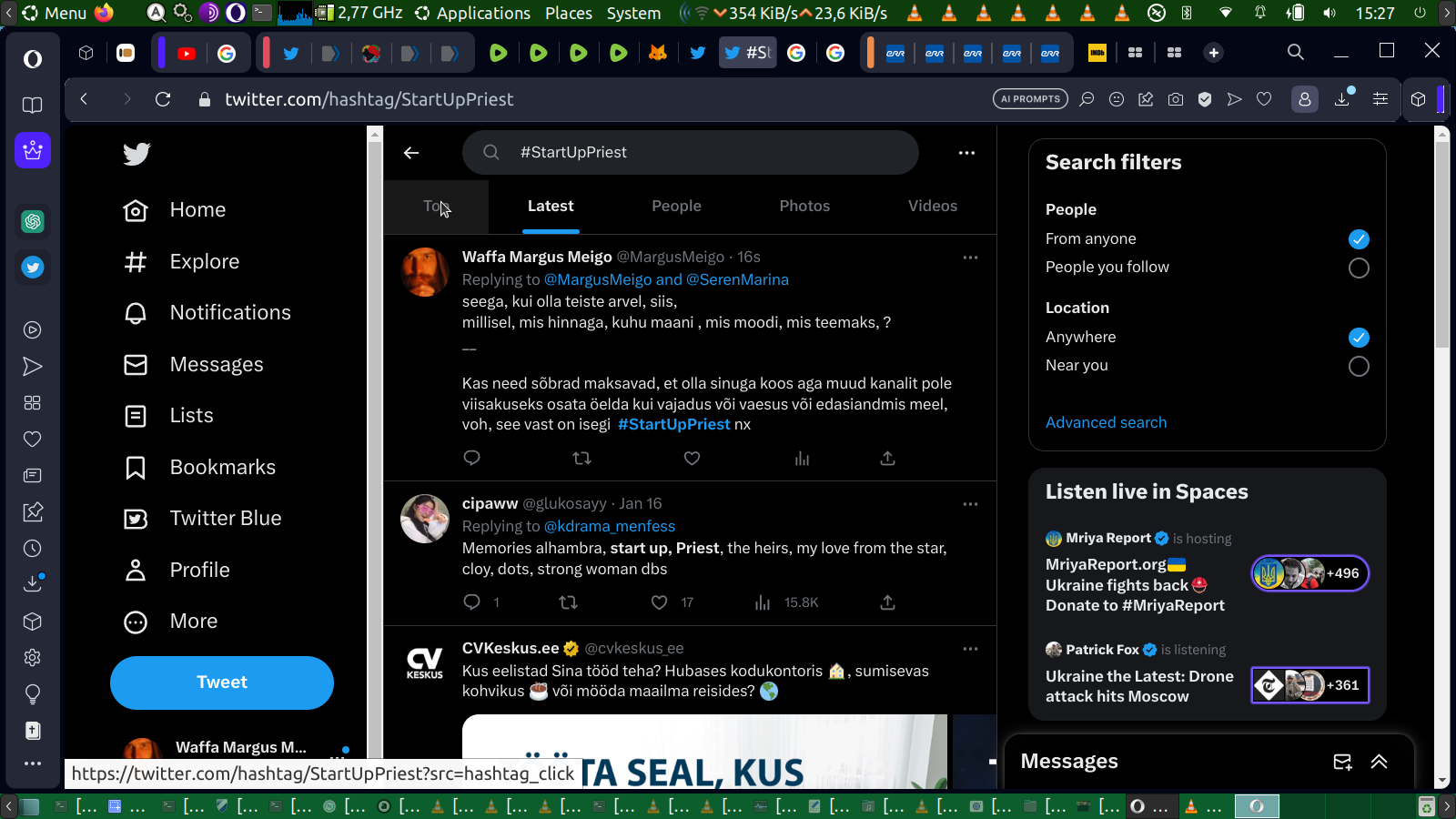Open more options on Waffa Margus Meigo's tweet
This screenshot has height=819, width=1456.
pos(970,258)
